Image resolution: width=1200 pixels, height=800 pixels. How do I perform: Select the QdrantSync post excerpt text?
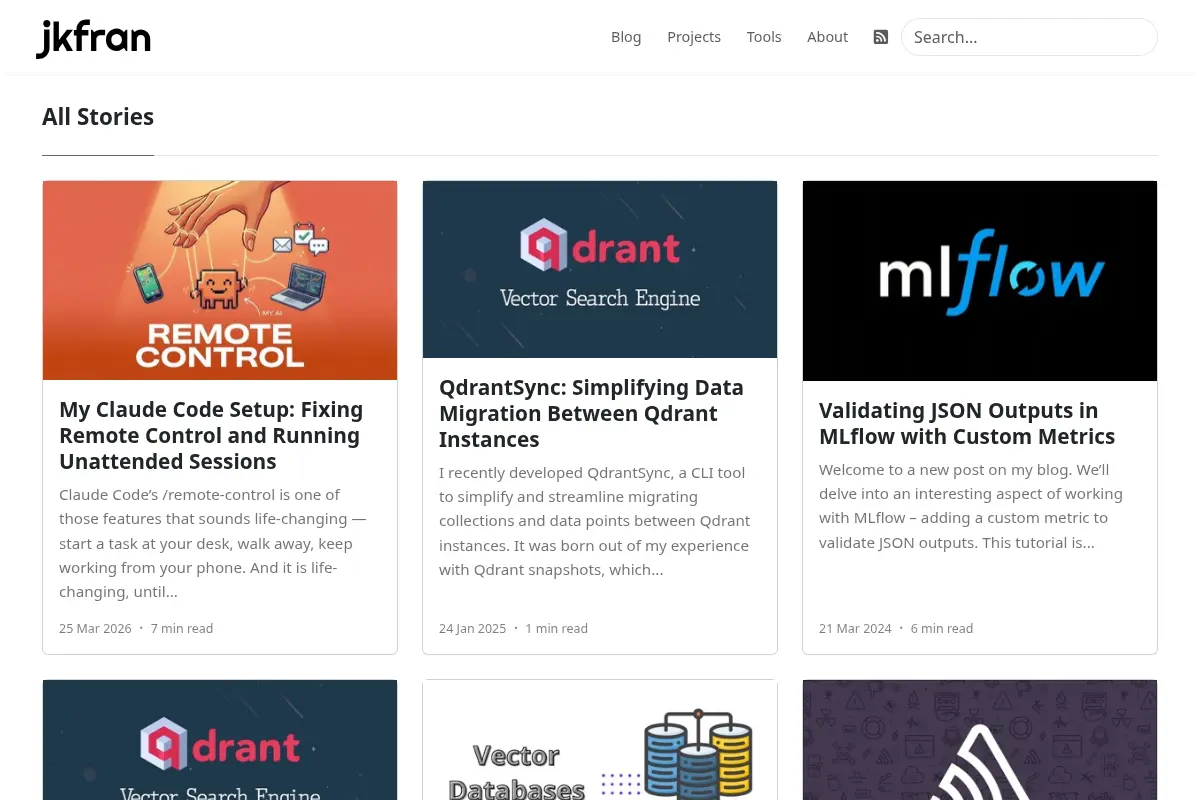coord(595,521)
